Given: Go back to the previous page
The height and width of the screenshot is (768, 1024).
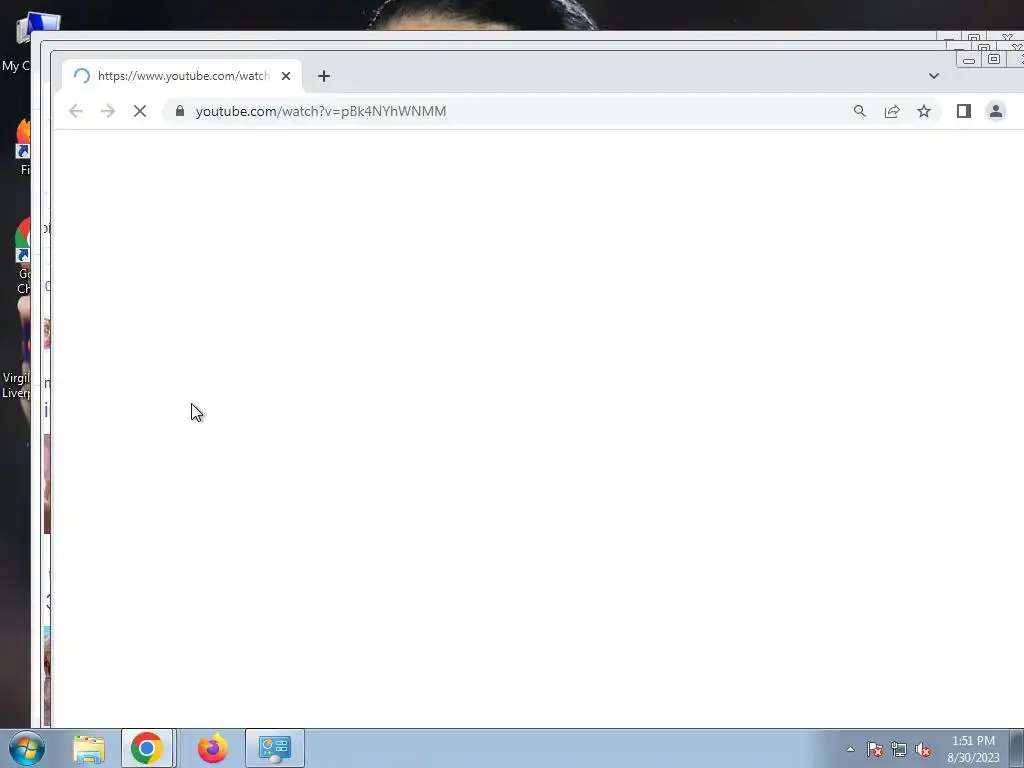Looking at the screenshot, I should [76, 111].
